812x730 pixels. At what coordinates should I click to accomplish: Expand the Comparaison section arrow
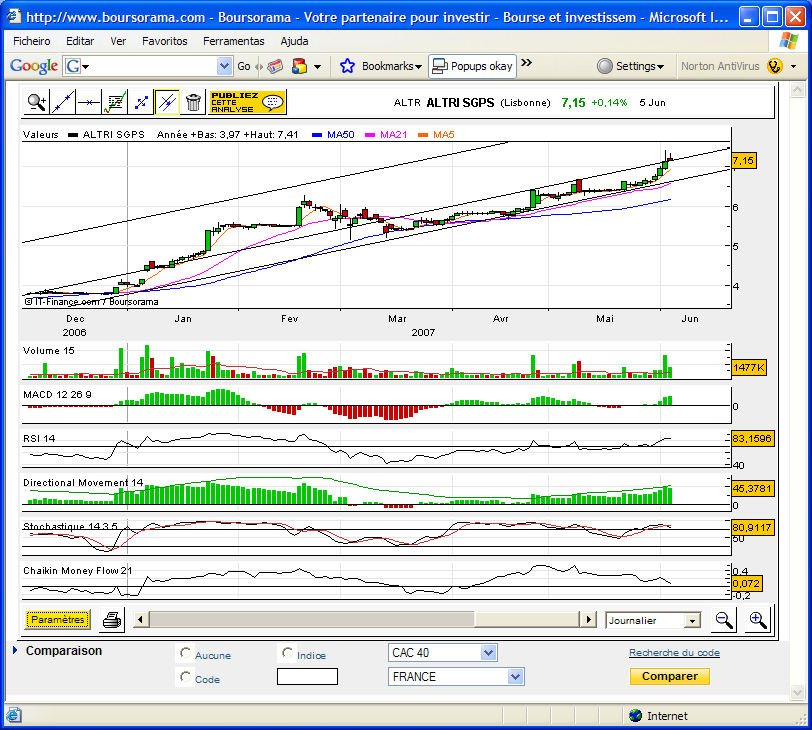[15, 650]
